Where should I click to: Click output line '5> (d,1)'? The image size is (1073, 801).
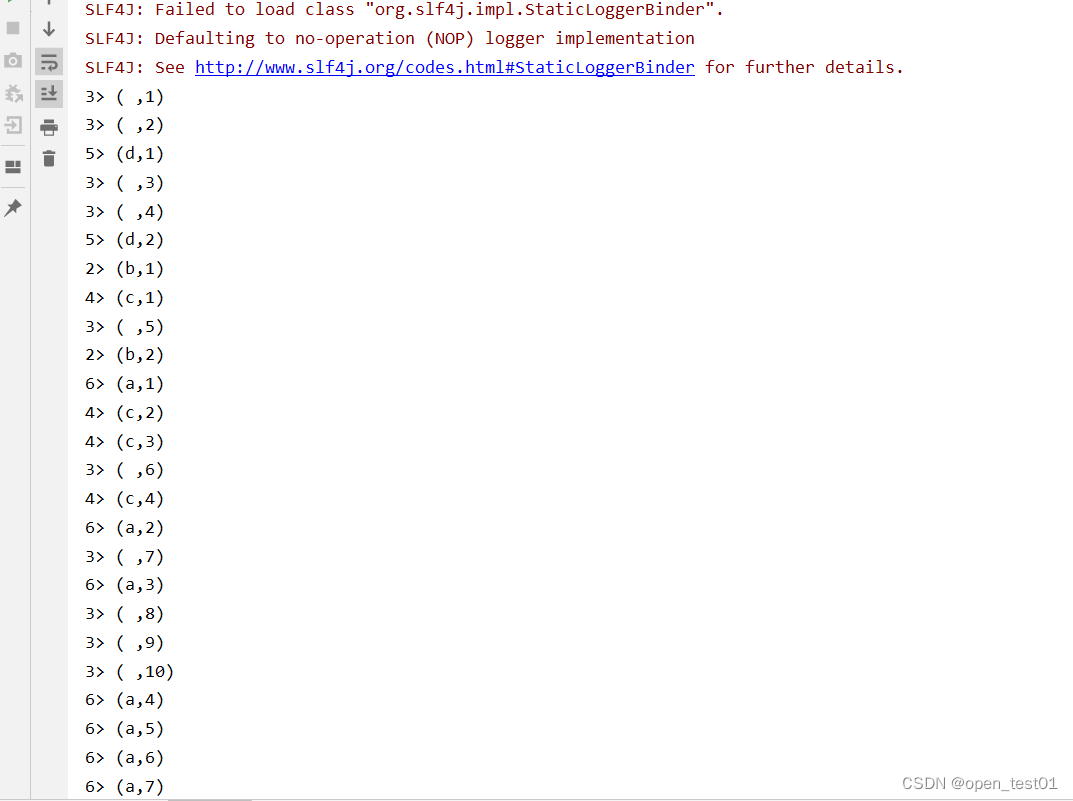point(125,154)
